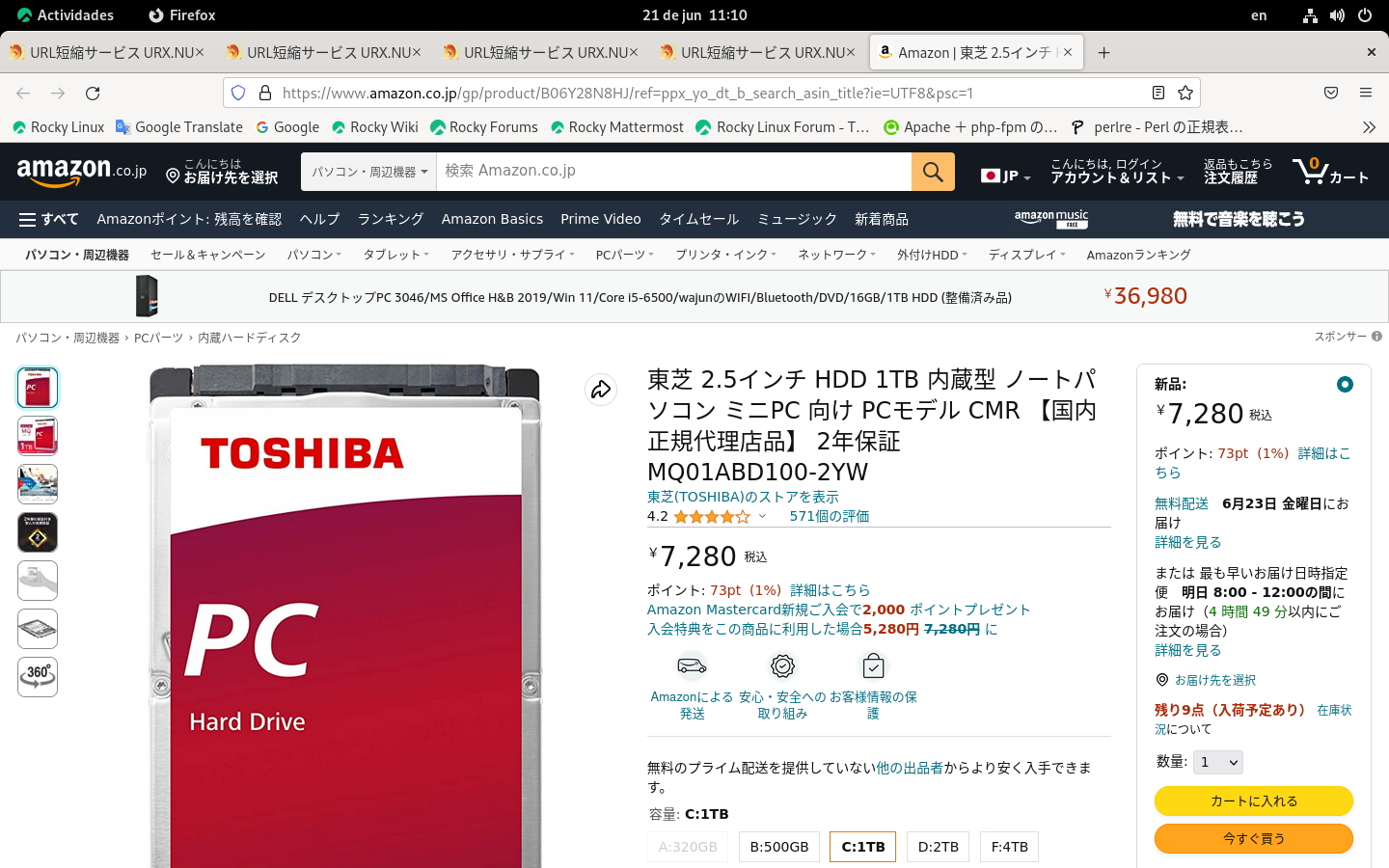1389x868 pixels.
Task: Click the Amazon search input field
Action: click(673, 172)
